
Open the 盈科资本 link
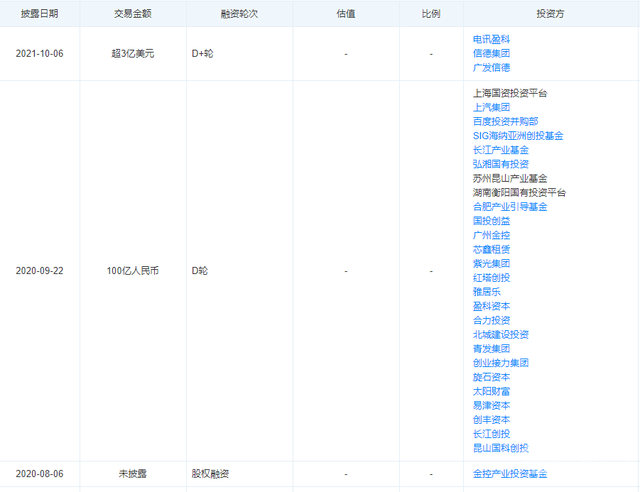[x=491, y=306]
